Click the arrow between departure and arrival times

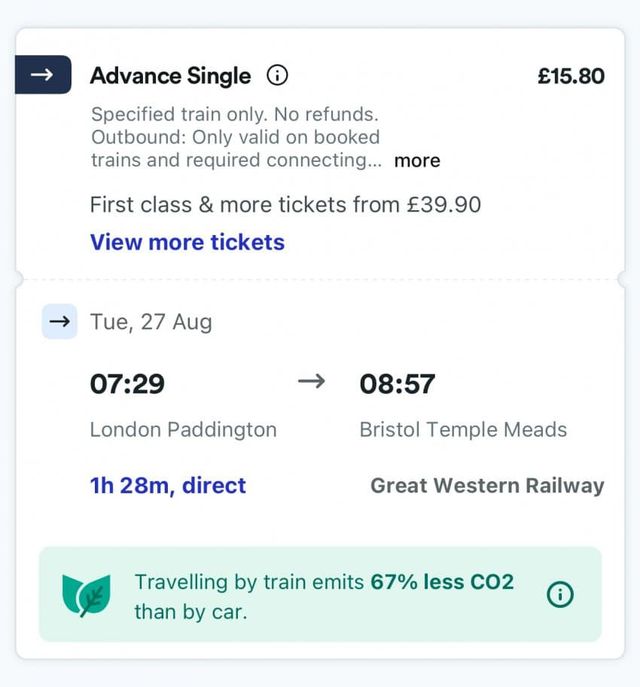[x=312, y=381]
